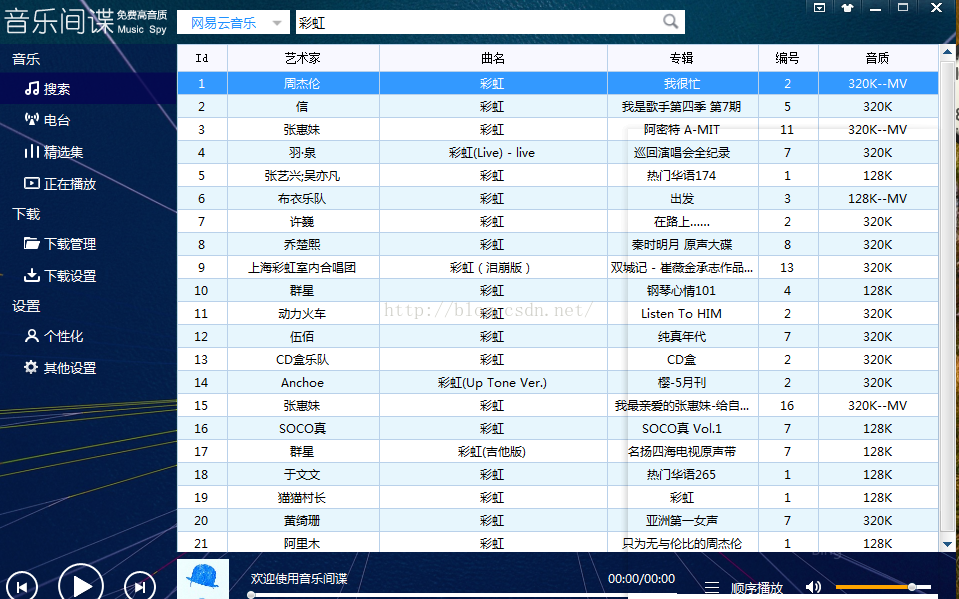Select album 我是歌手第四季 第7期
This screenshot has height=599, width=959.
click(x=682, y=106)
